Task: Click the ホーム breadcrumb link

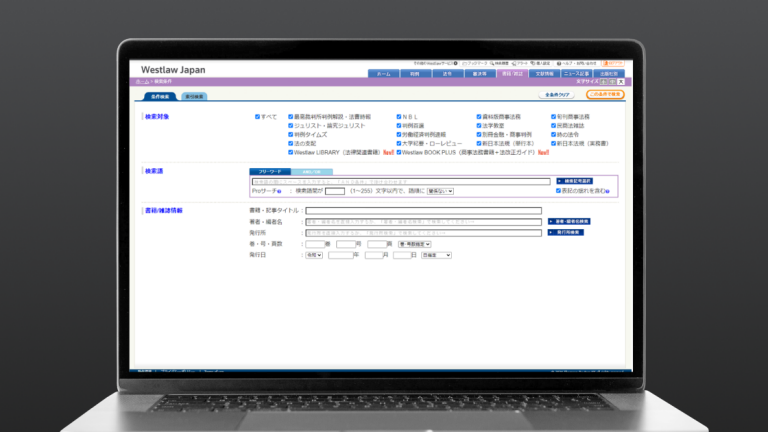Action: coord(142,81)
